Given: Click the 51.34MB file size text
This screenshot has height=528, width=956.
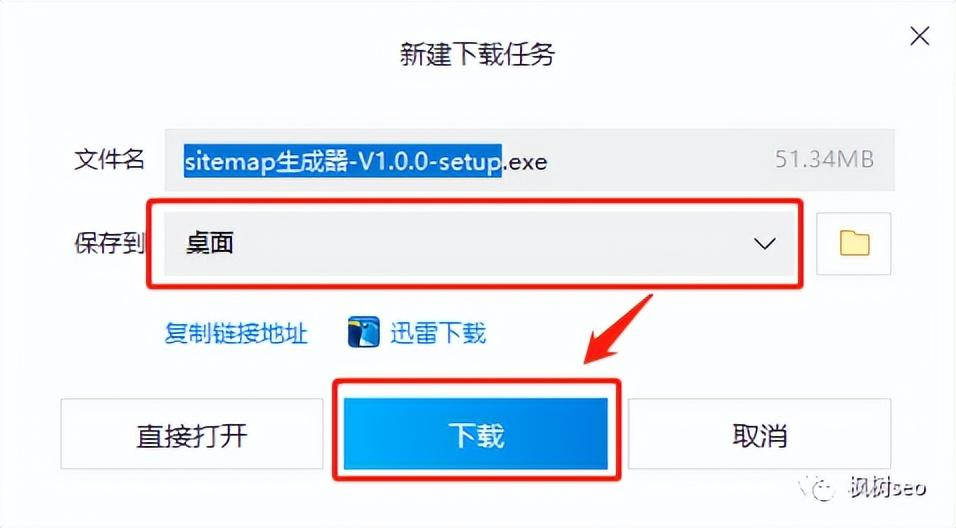Looking at the screenshot, I should click(x=824, y=160).
